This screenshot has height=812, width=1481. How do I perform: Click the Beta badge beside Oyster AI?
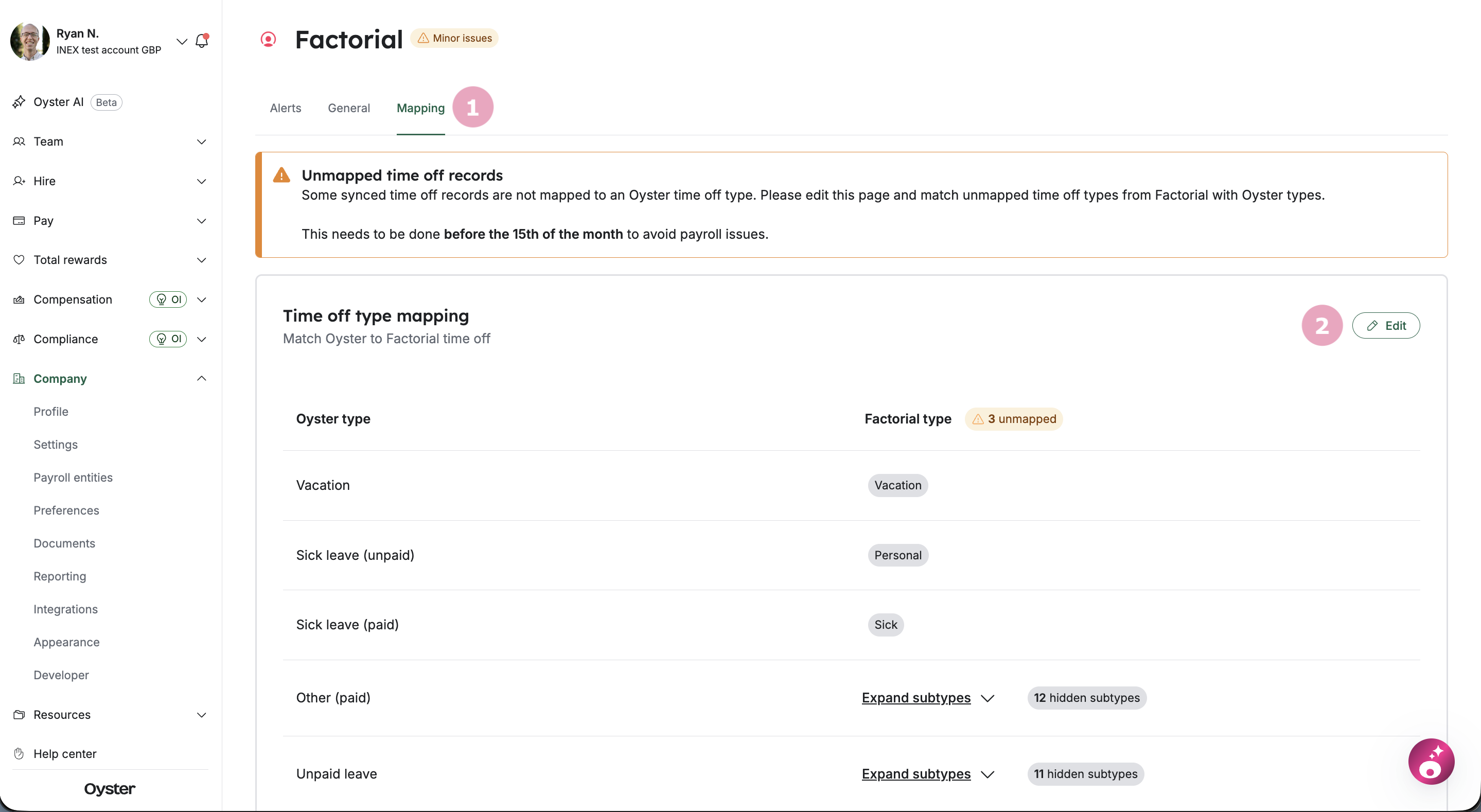(107, 102)
